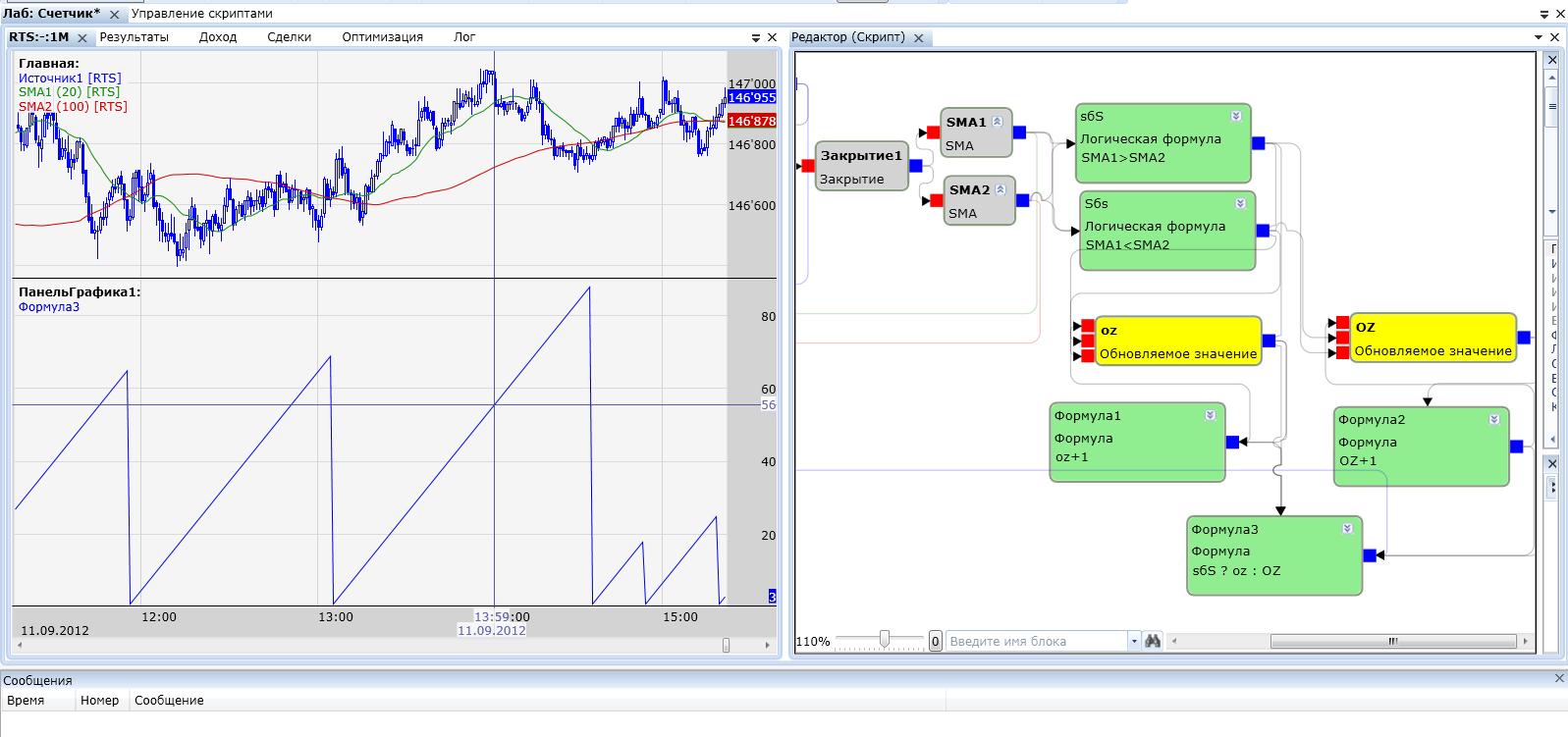Click the red input port of SMA2 block
1568x737 pixels.
coord(937,200)
